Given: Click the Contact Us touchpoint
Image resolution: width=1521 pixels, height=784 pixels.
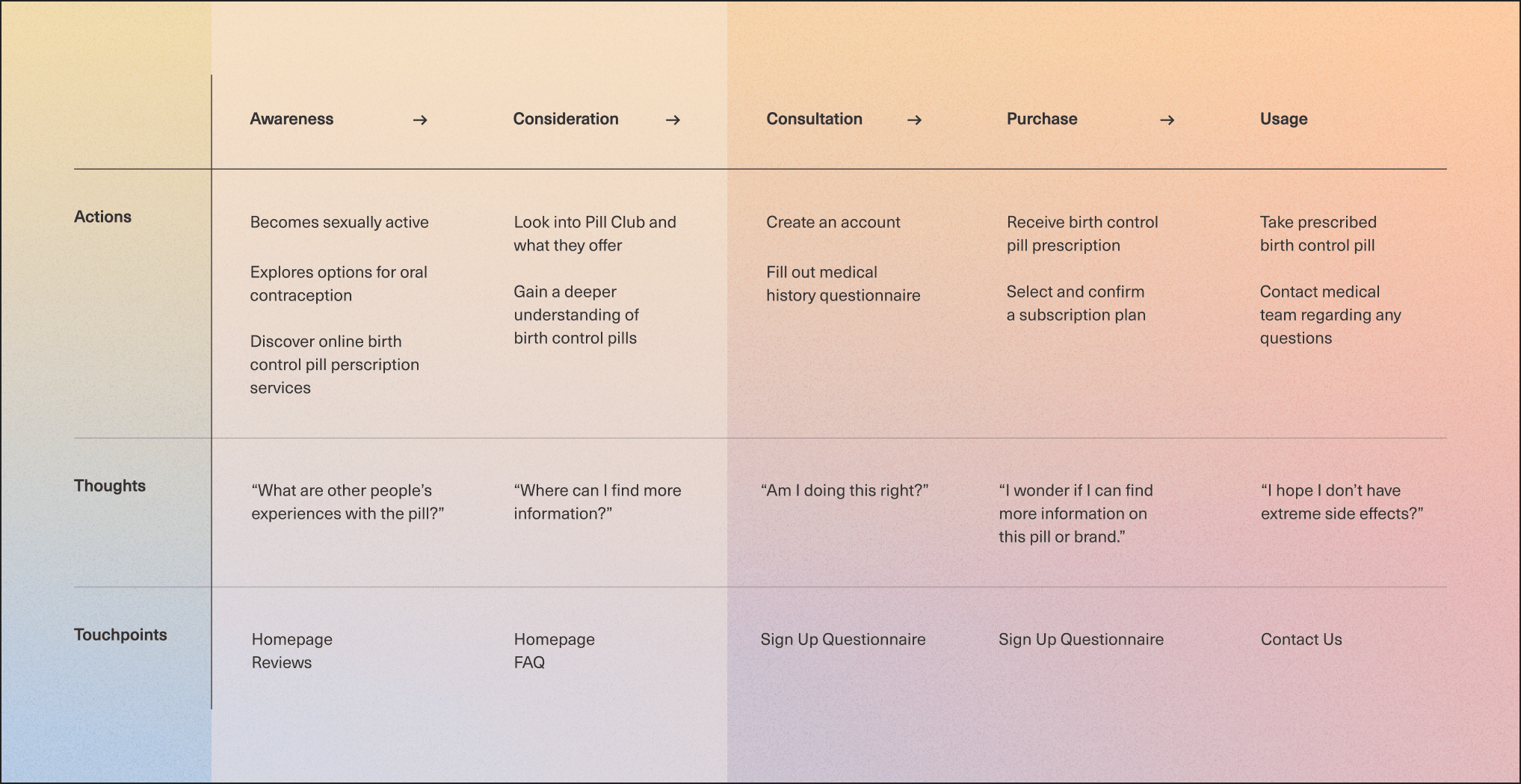Looking at the screenshot, I should pos(1301,640).
